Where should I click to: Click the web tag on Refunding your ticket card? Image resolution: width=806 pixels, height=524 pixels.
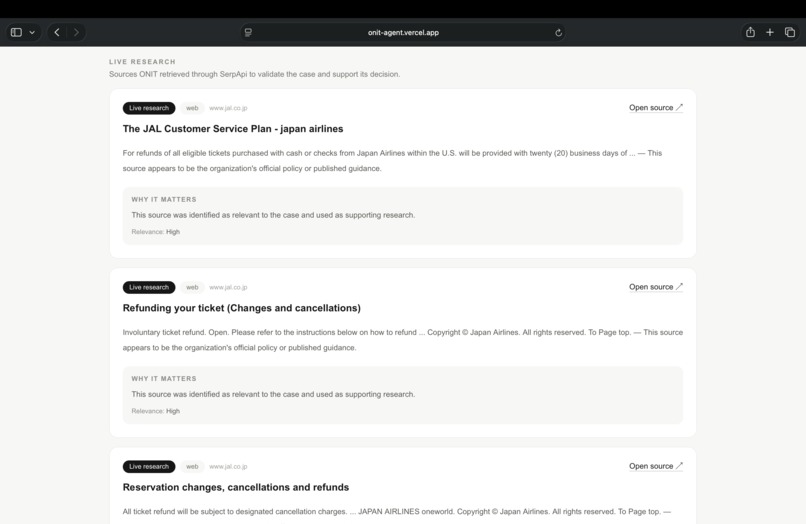point(192,287)
